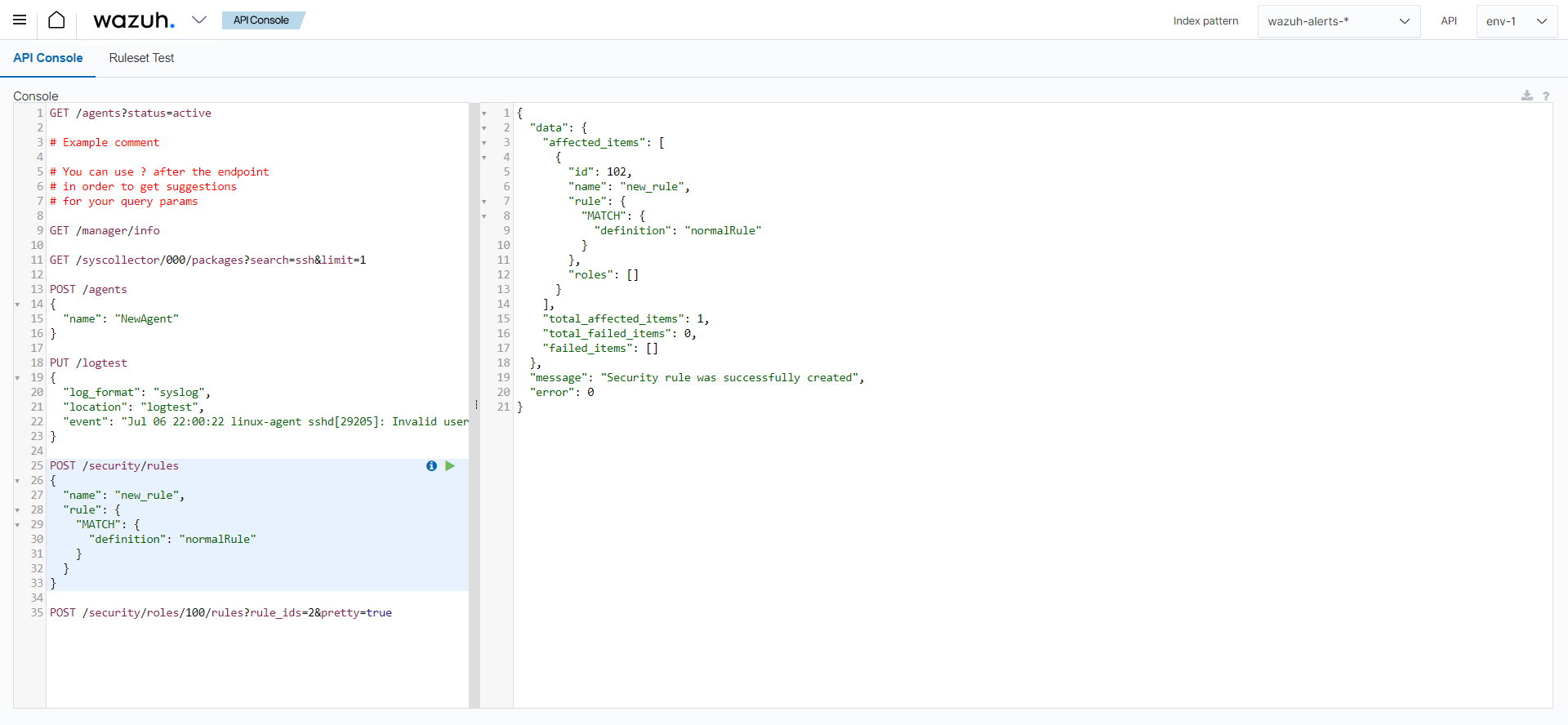Screen dimensions: 1568x725
Task: Collapse response item object at line 4
Action: (x=484, y=158)
